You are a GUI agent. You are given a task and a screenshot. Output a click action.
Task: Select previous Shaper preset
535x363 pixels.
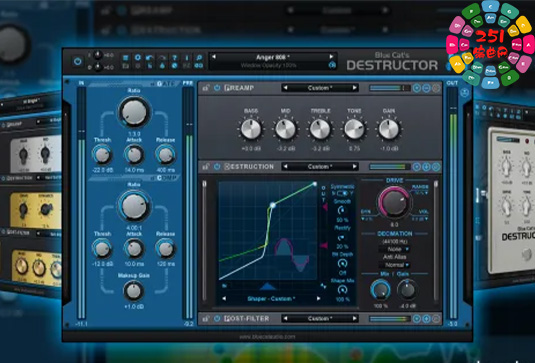(x=224, y=299)
